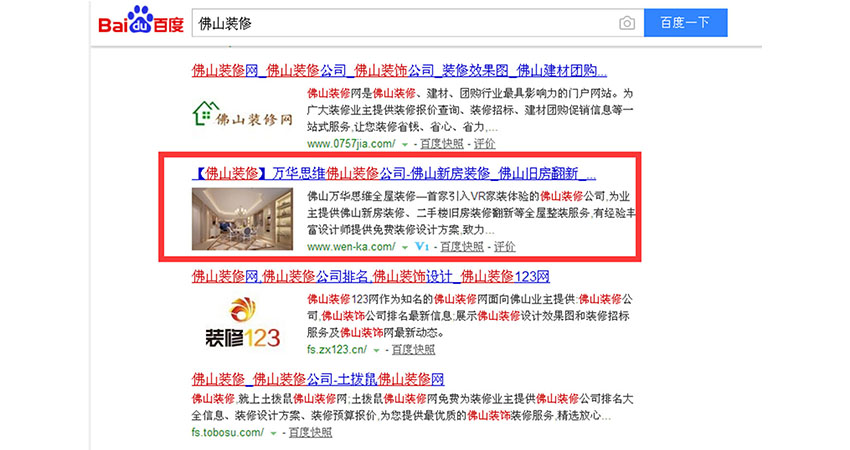The image size is (850, 450).
Task: Click the 佛山装修网 house logo
Action: [242, 115]
